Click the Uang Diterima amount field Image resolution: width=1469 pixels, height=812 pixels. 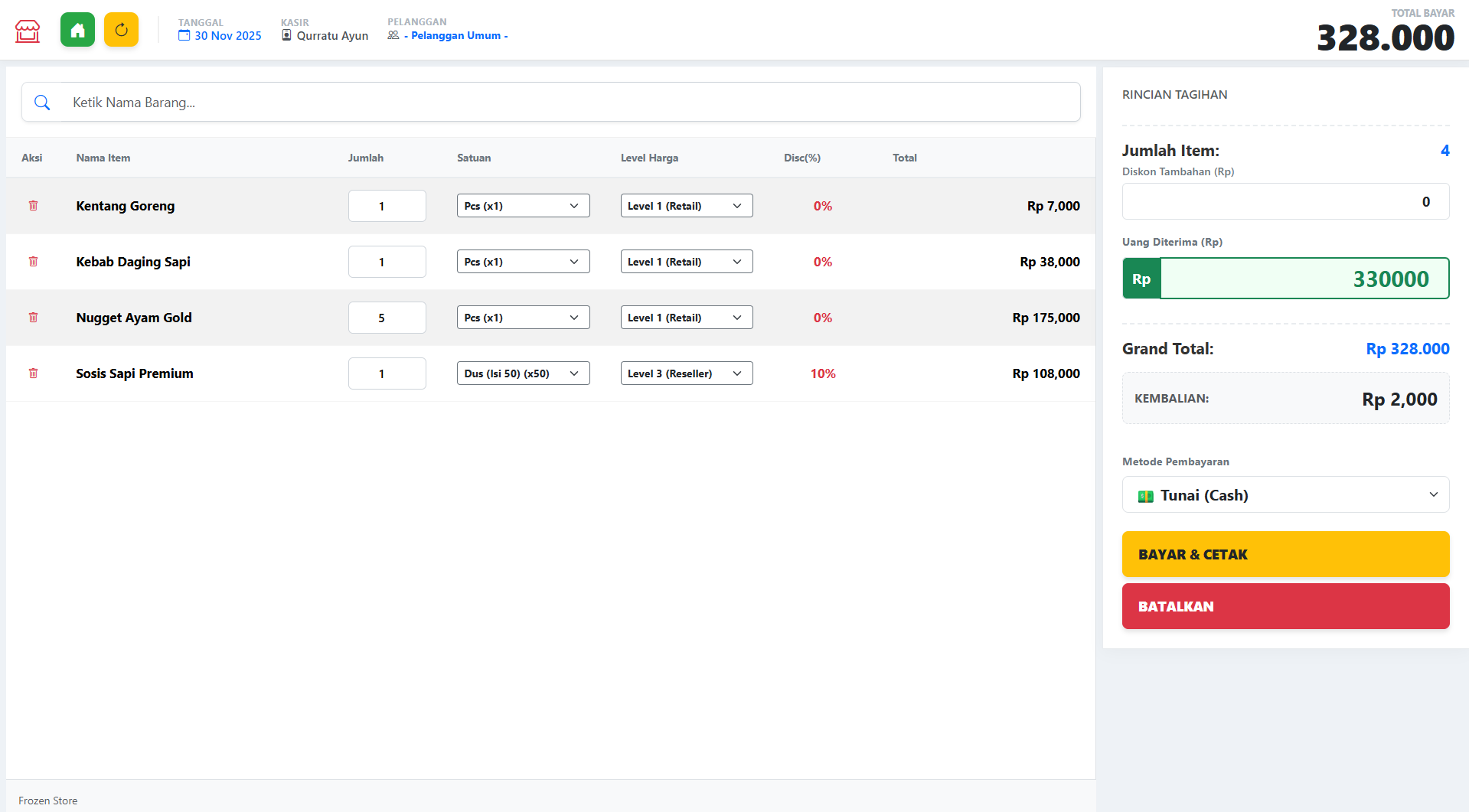pos(1303,279)
